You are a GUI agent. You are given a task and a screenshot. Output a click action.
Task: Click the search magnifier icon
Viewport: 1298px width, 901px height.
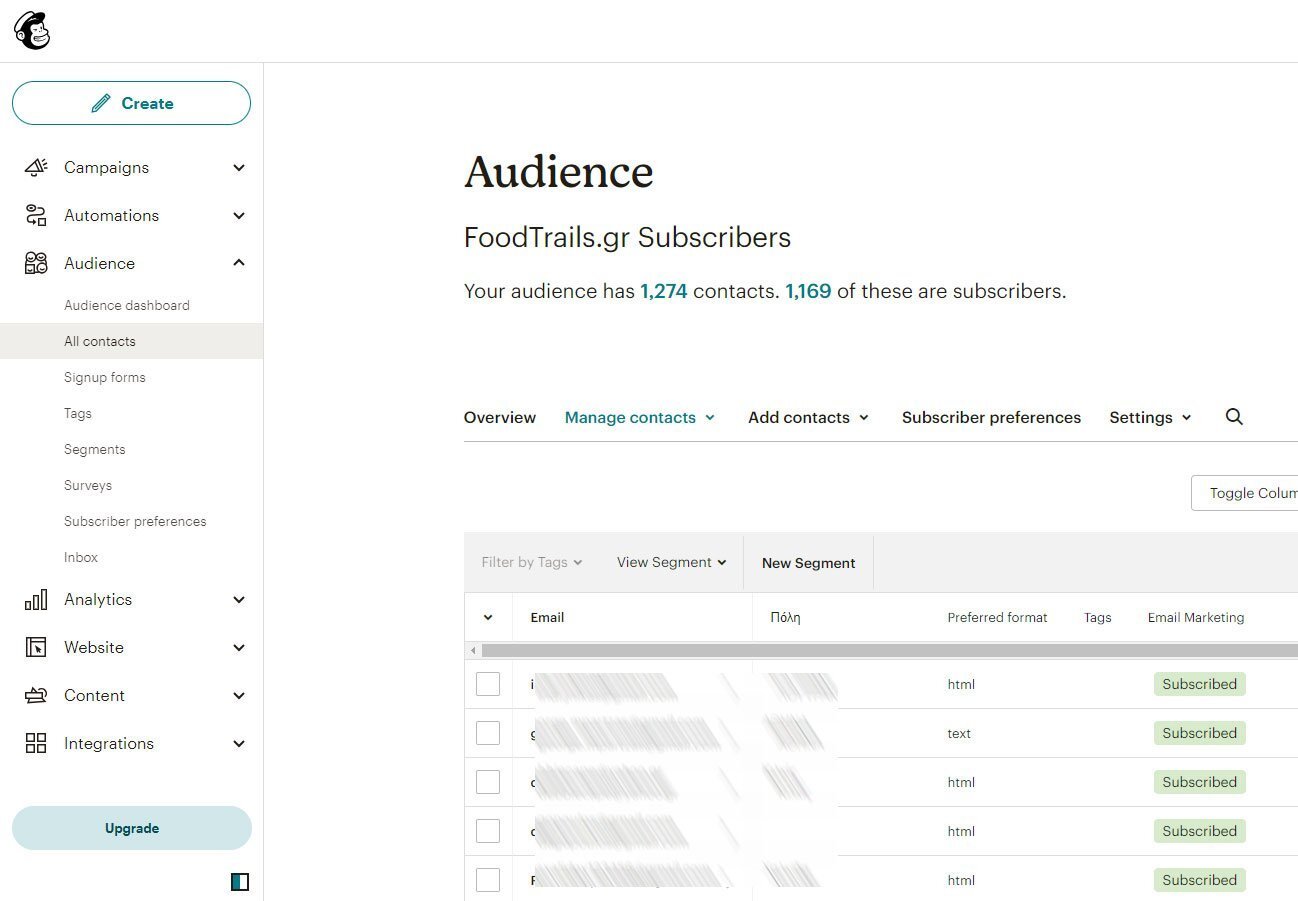click(x=1234, y=417)
